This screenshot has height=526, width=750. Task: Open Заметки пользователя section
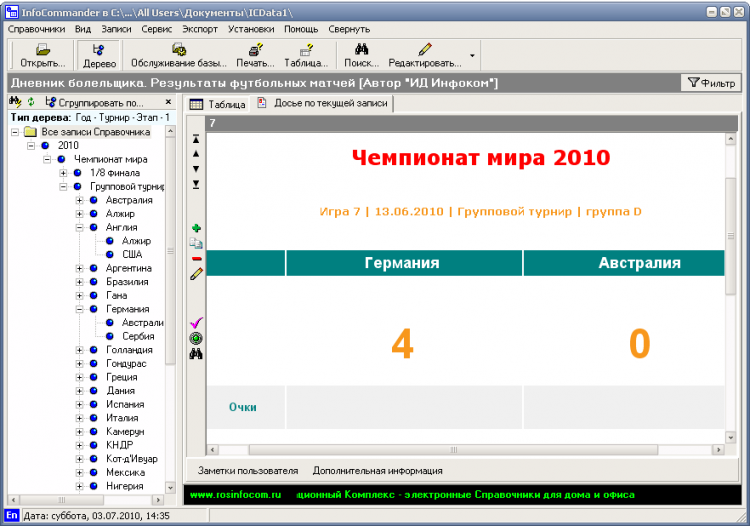248,471
